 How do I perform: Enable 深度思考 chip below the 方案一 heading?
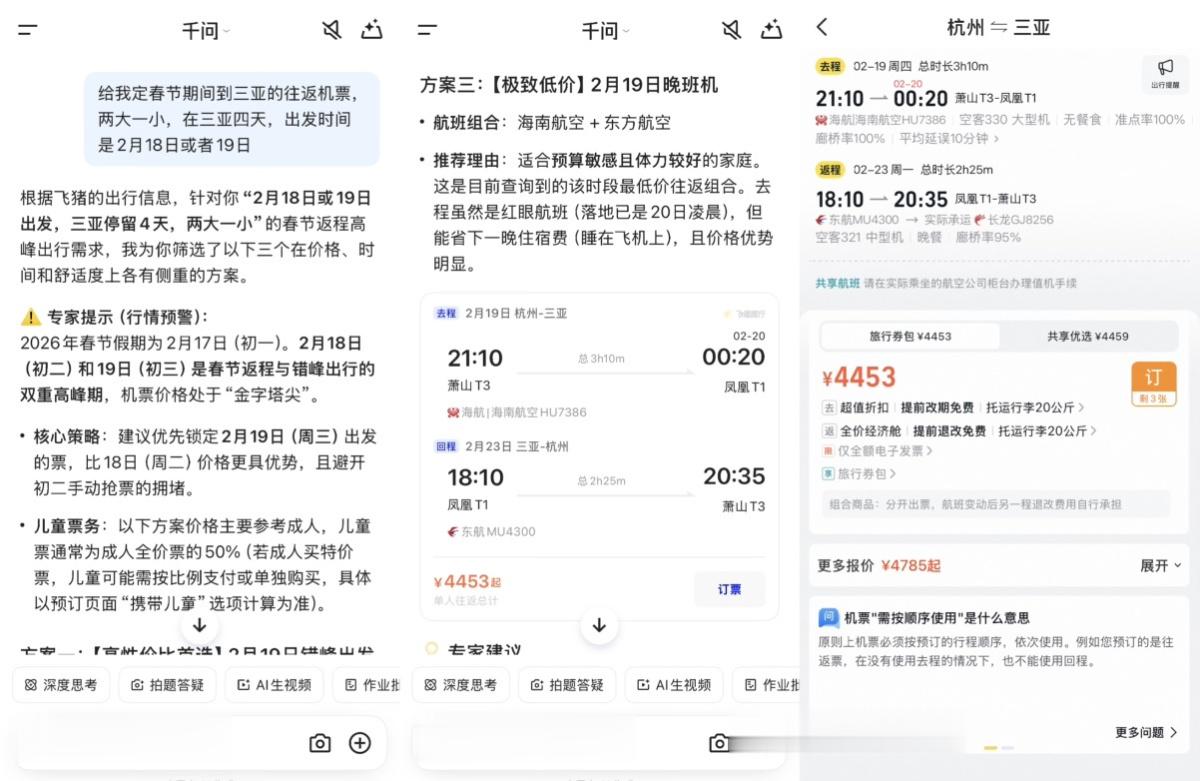(61, 685)
